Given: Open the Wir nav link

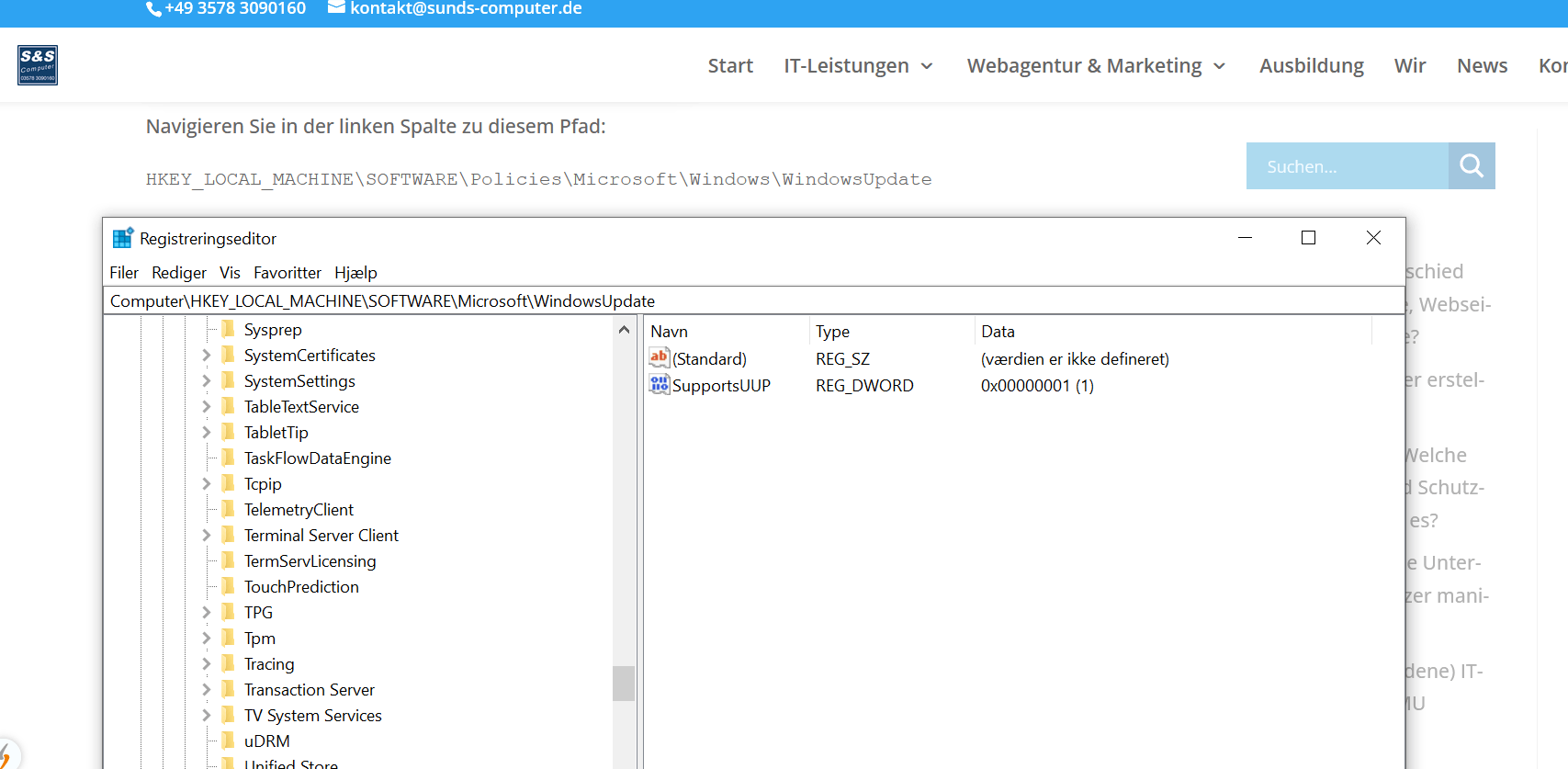Looking at the screenshot, I should click(1410, 66).
